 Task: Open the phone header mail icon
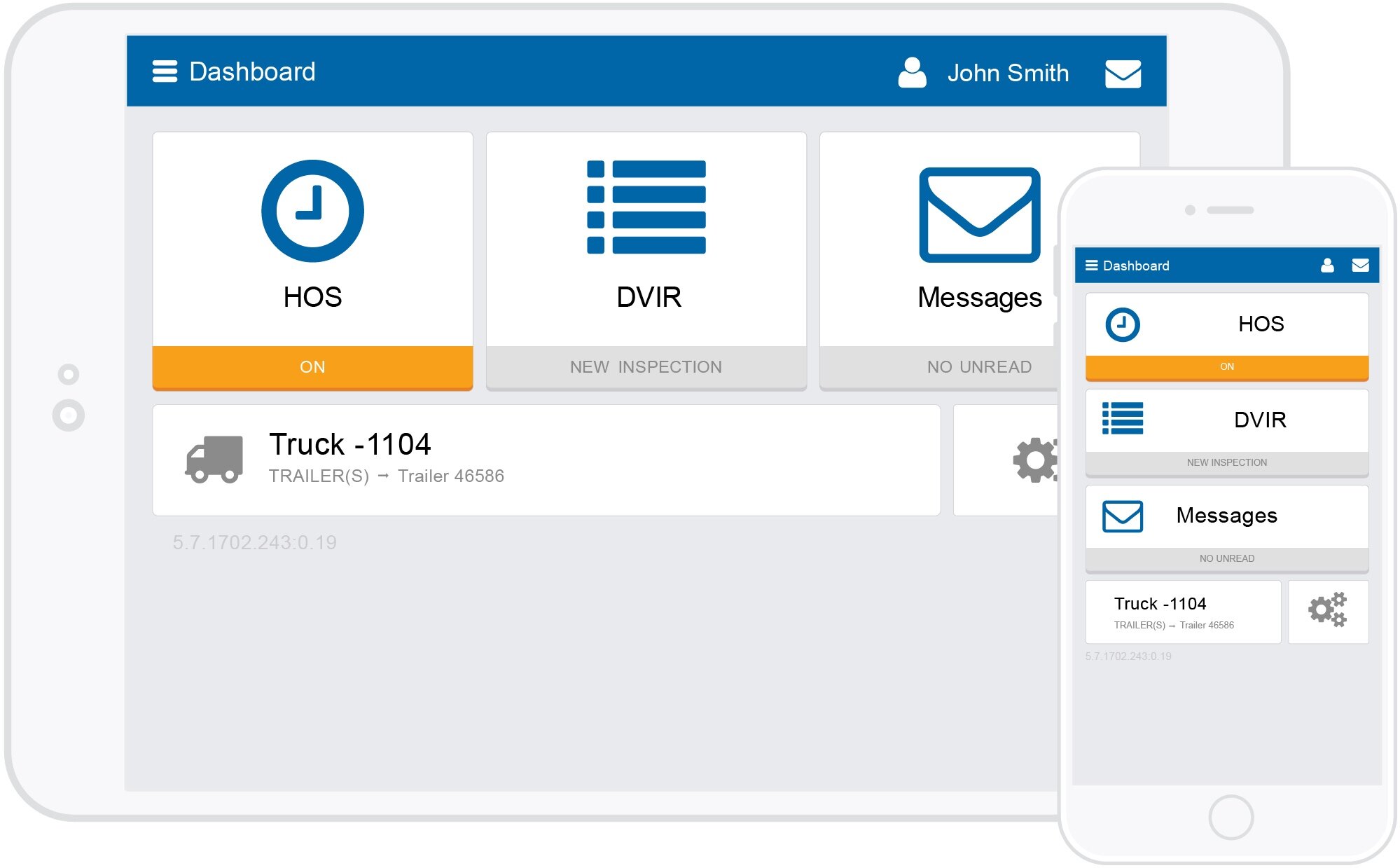pos(1360,265)
